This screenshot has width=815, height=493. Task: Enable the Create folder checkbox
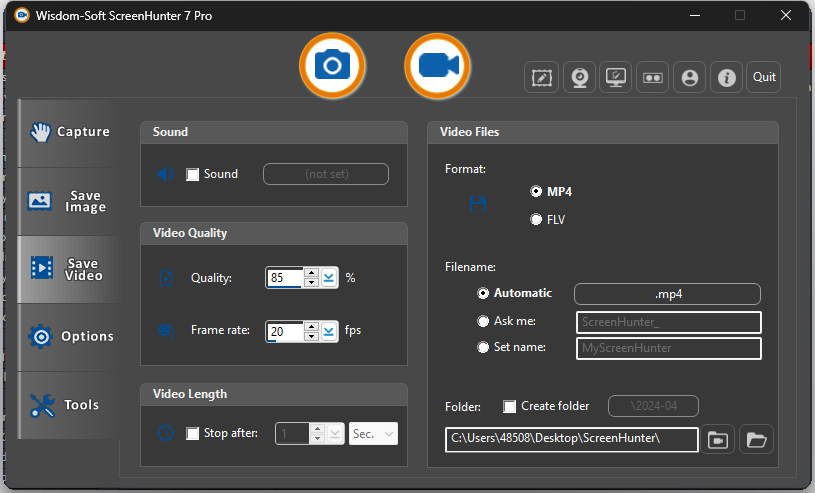509,406
